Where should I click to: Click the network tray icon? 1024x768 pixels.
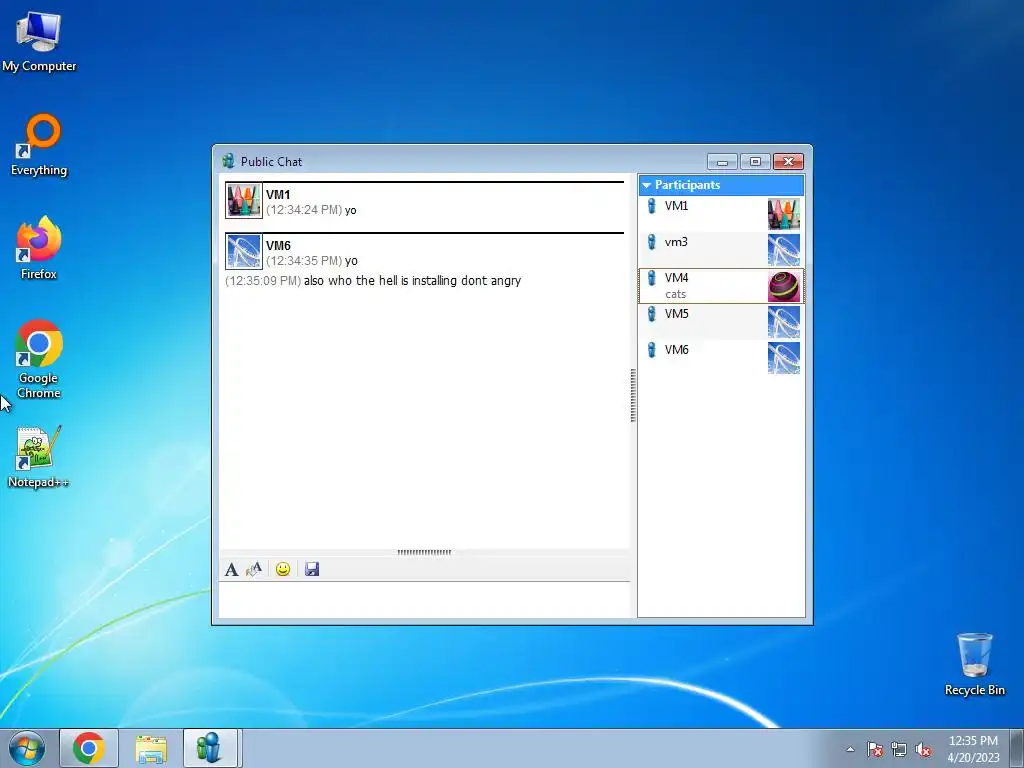point(899,749)
